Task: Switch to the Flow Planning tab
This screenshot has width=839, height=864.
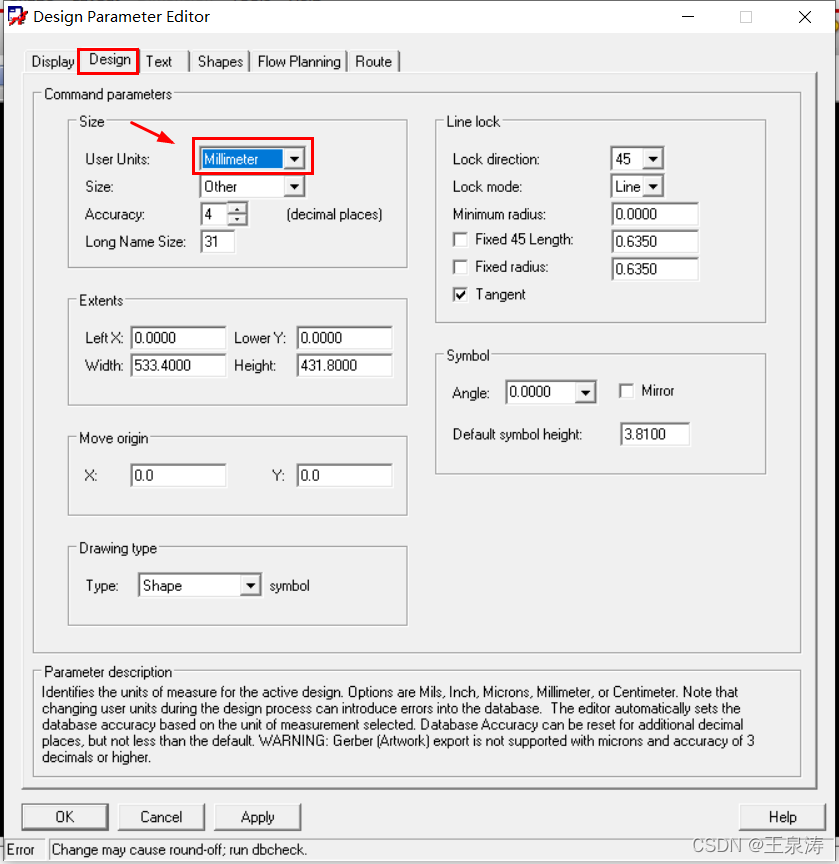Action: tap(299, 62)
